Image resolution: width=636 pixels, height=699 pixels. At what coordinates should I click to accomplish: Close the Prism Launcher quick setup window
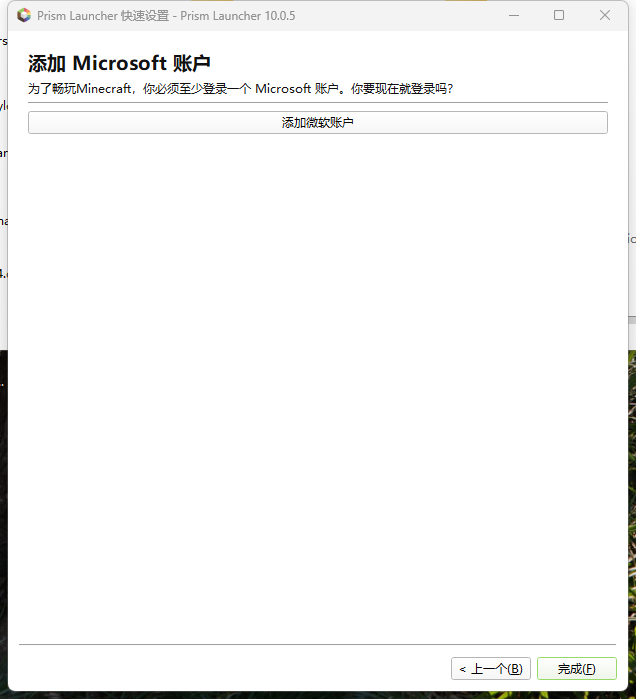[605, 16]
